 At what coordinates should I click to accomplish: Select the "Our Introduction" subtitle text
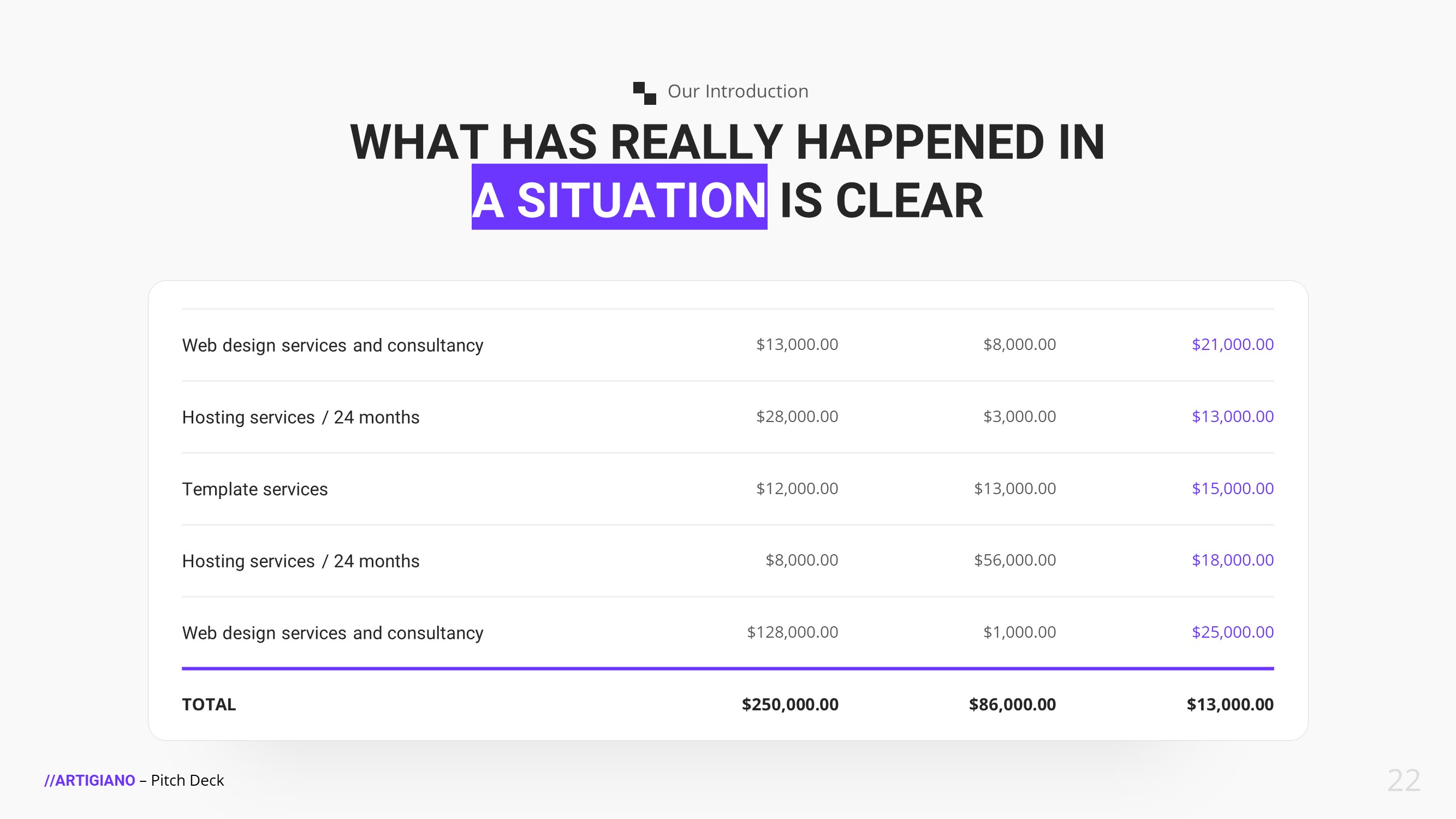tap(738, 91)
